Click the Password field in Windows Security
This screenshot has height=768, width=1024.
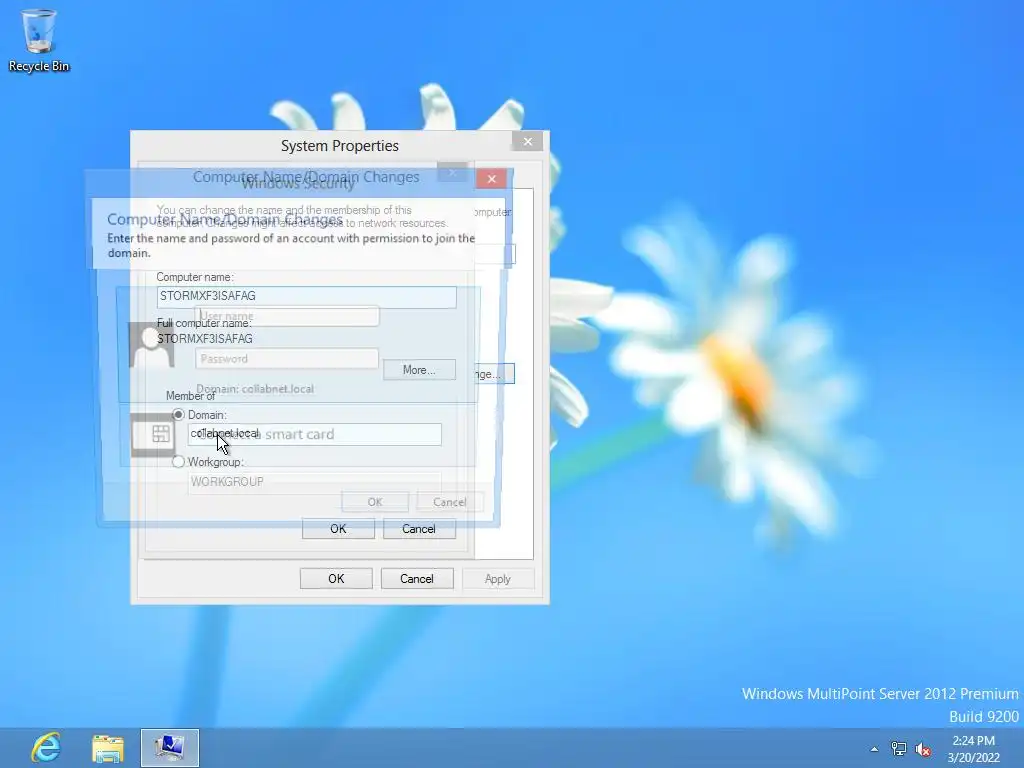tap(287, 359)
